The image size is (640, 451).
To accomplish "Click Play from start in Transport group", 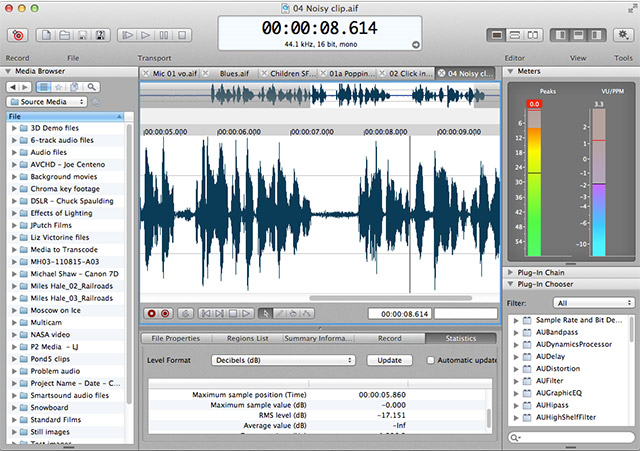I will [127, 35].
